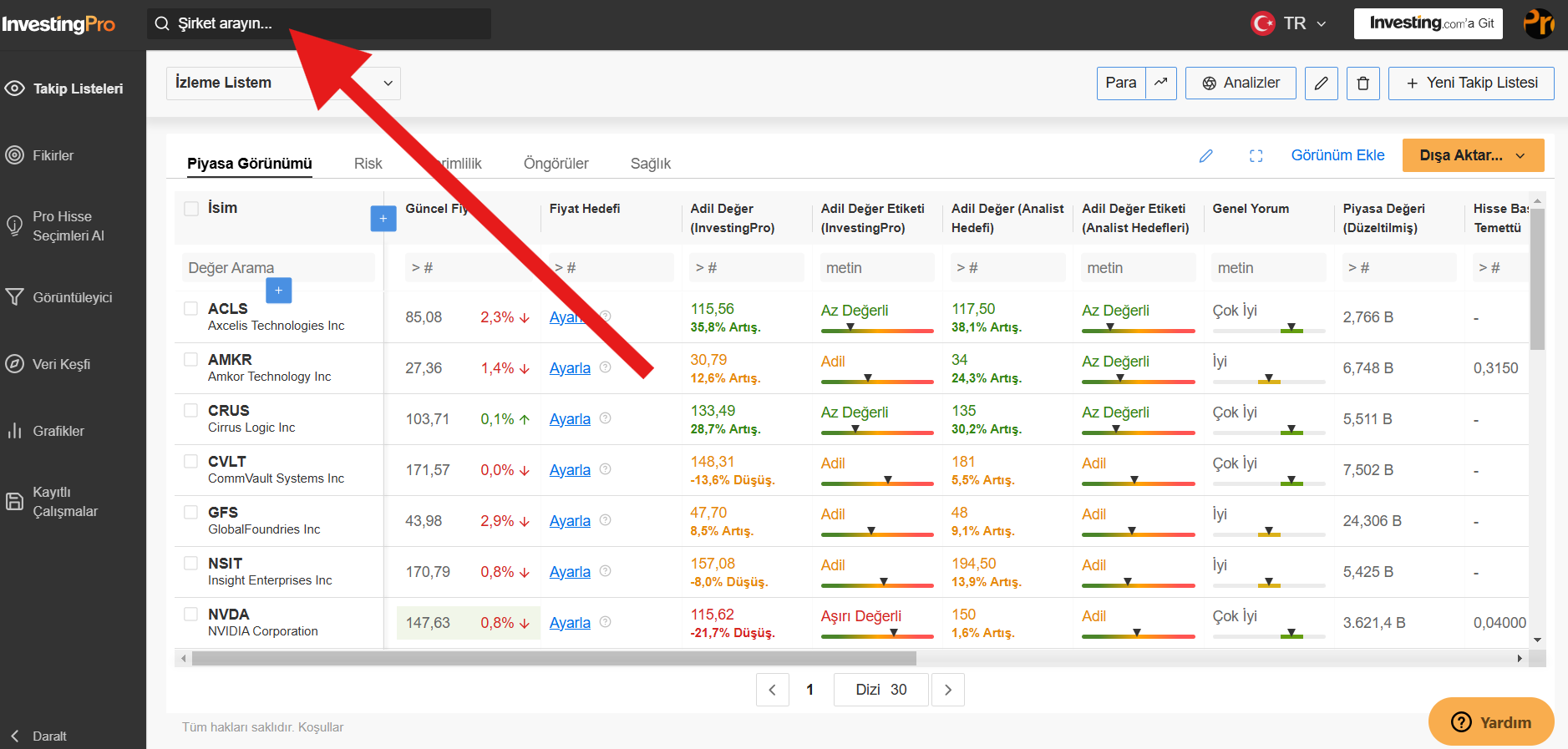Switch to Risk tab
Image resolution: width=1568 pixels, height=749 pixels.
tap(368, 164)
